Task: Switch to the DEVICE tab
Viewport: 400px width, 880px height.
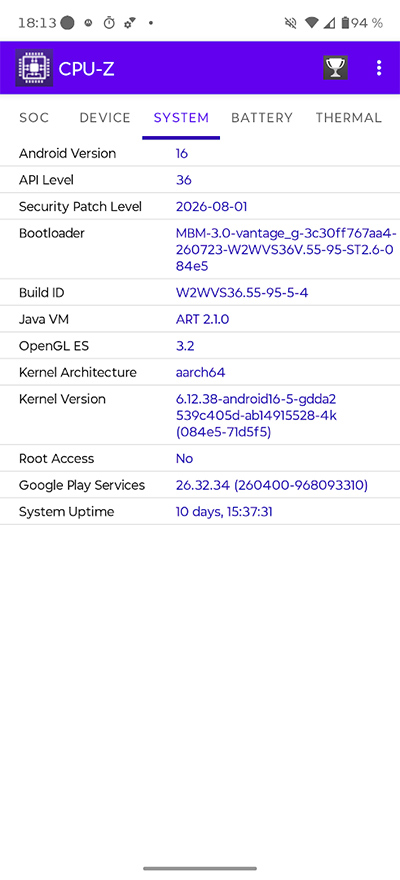Action: tap(105, 118)
